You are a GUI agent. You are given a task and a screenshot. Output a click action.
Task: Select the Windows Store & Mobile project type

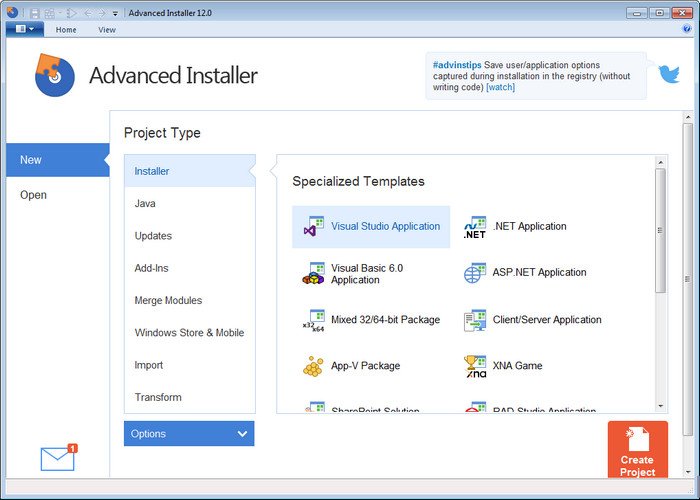190,333
